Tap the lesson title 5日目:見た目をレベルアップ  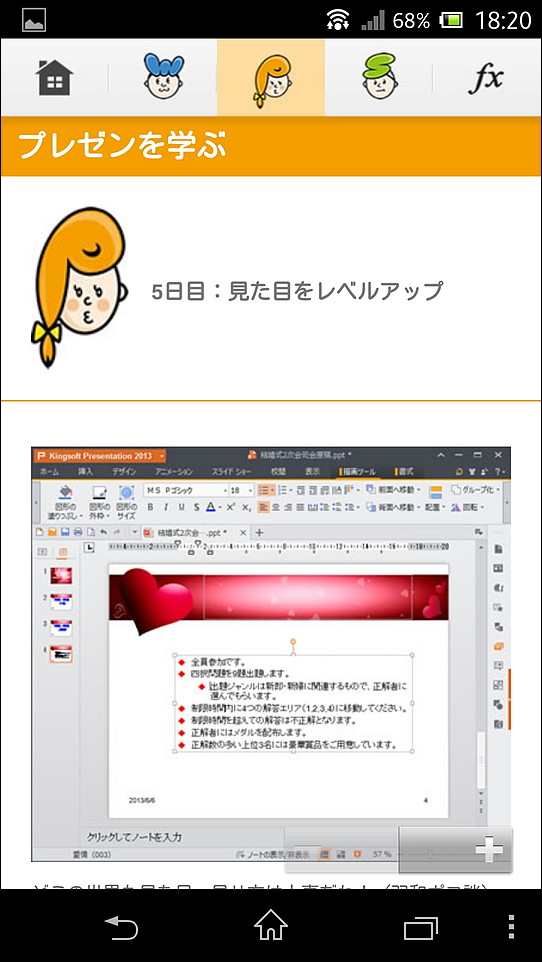click(297, 290)
